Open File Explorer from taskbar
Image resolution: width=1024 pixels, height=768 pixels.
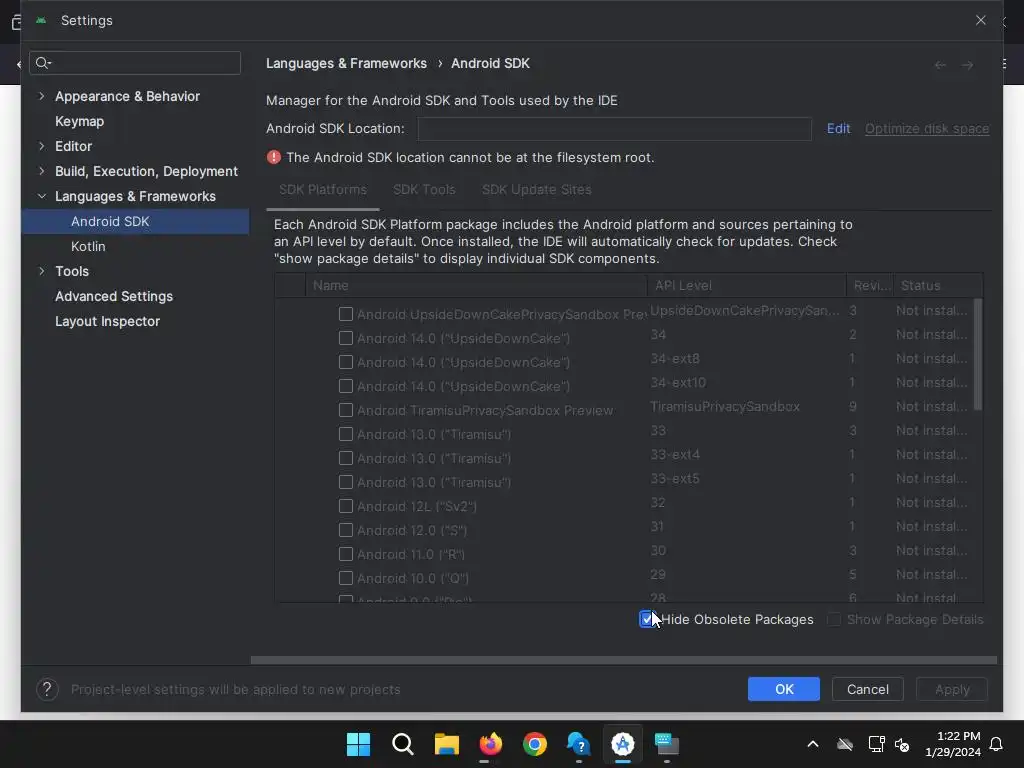pyautogui.click(x=447, y=744)
